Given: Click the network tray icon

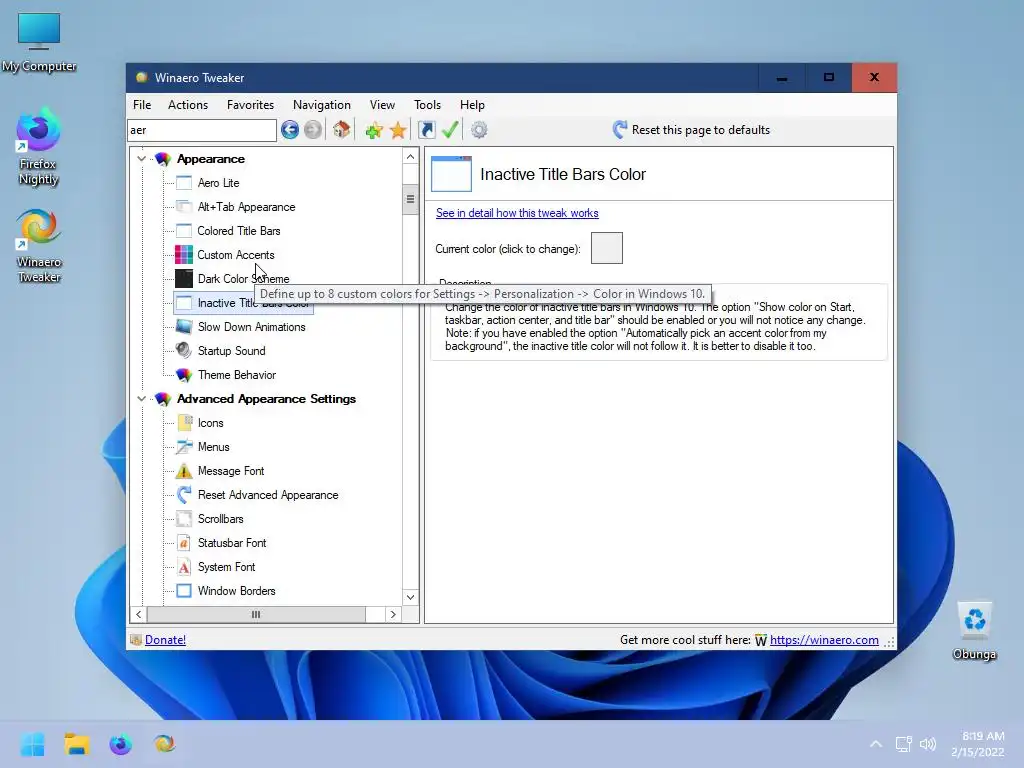Looking at the screenshot, I should point(904,744).
